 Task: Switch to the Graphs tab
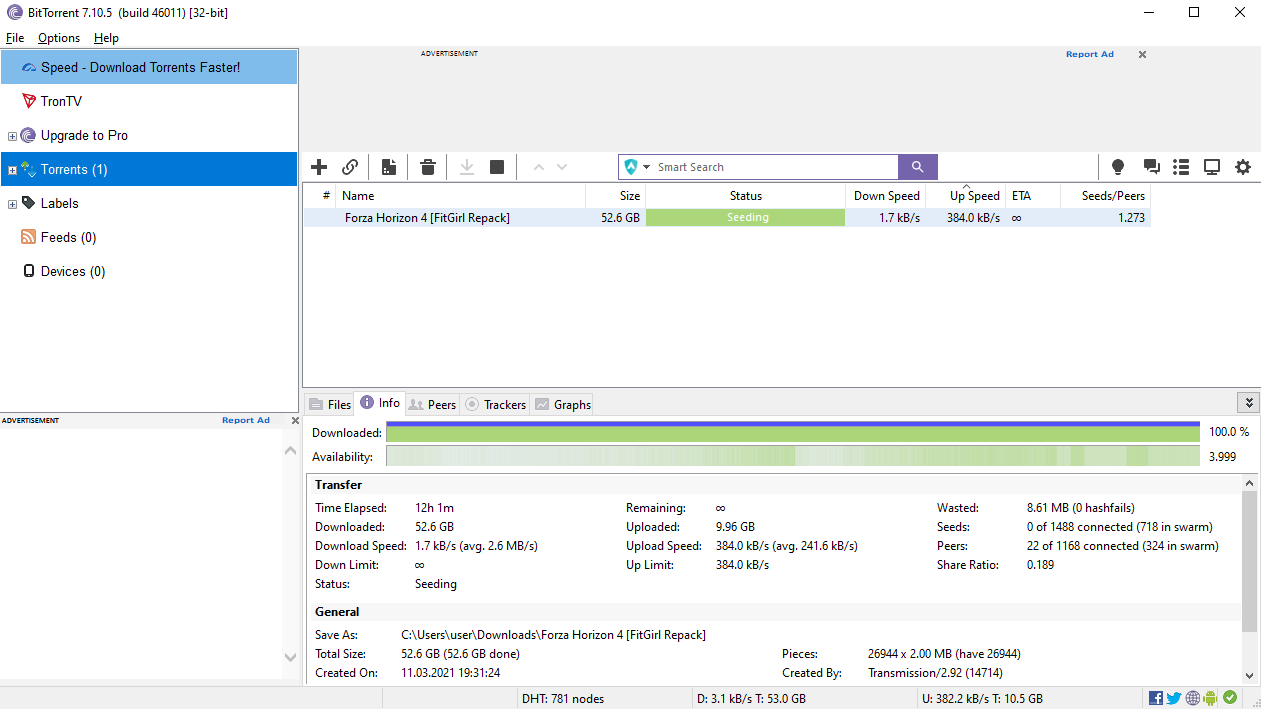[x=562, y=404]
